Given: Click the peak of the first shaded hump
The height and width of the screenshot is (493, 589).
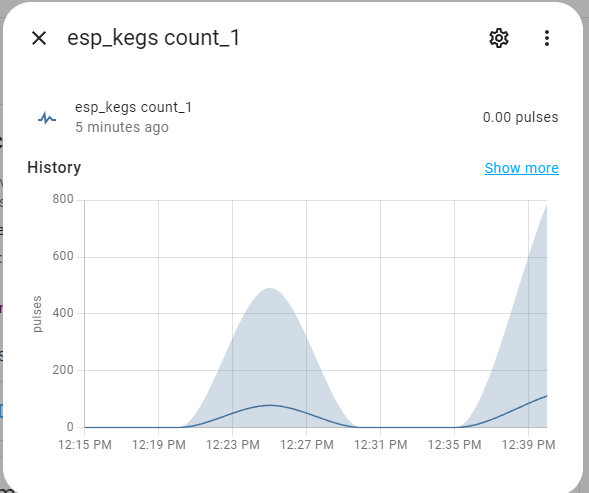Looking at the screenshot, I should click(270, 289).
